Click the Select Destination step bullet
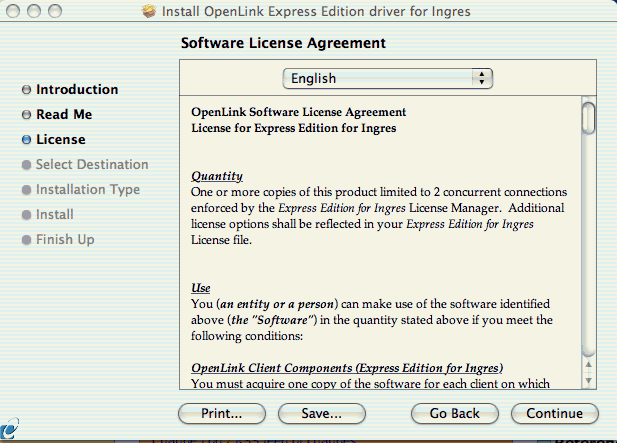The image size is (617, 443). (x=26, y=165)
